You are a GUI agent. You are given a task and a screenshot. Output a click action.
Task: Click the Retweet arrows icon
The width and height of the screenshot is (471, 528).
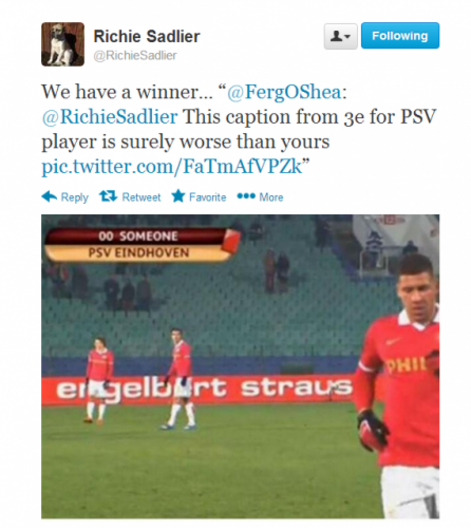pos(108,196)
